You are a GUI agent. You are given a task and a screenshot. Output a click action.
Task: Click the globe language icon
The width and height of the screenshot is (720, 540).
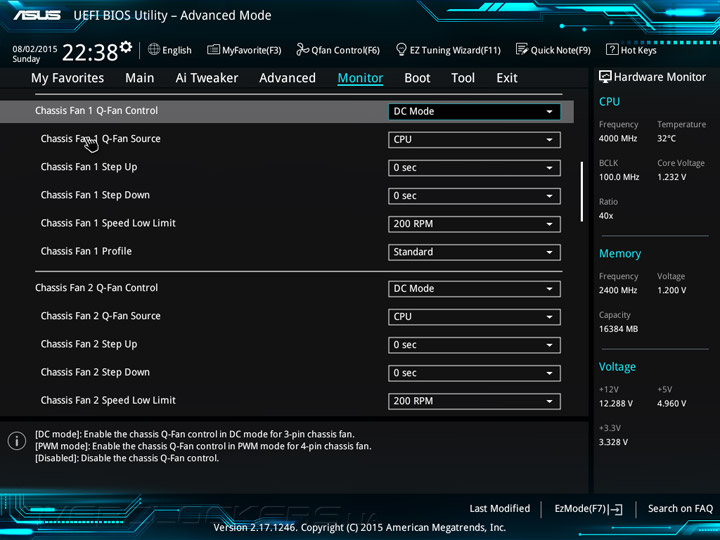[x=154, y=50]
